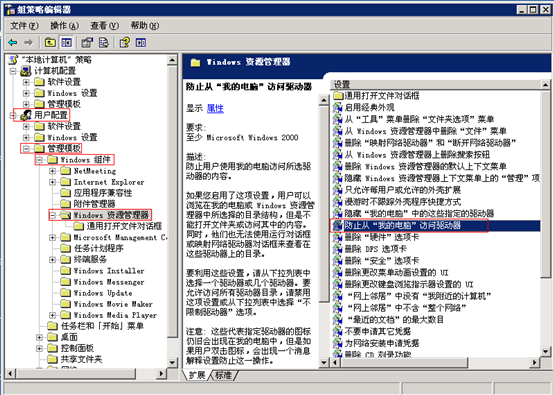Screen dimensions: 554x395
Task: Select 任务栏和「开始」菜单 tree item
Action: click(x=102, y=326)
